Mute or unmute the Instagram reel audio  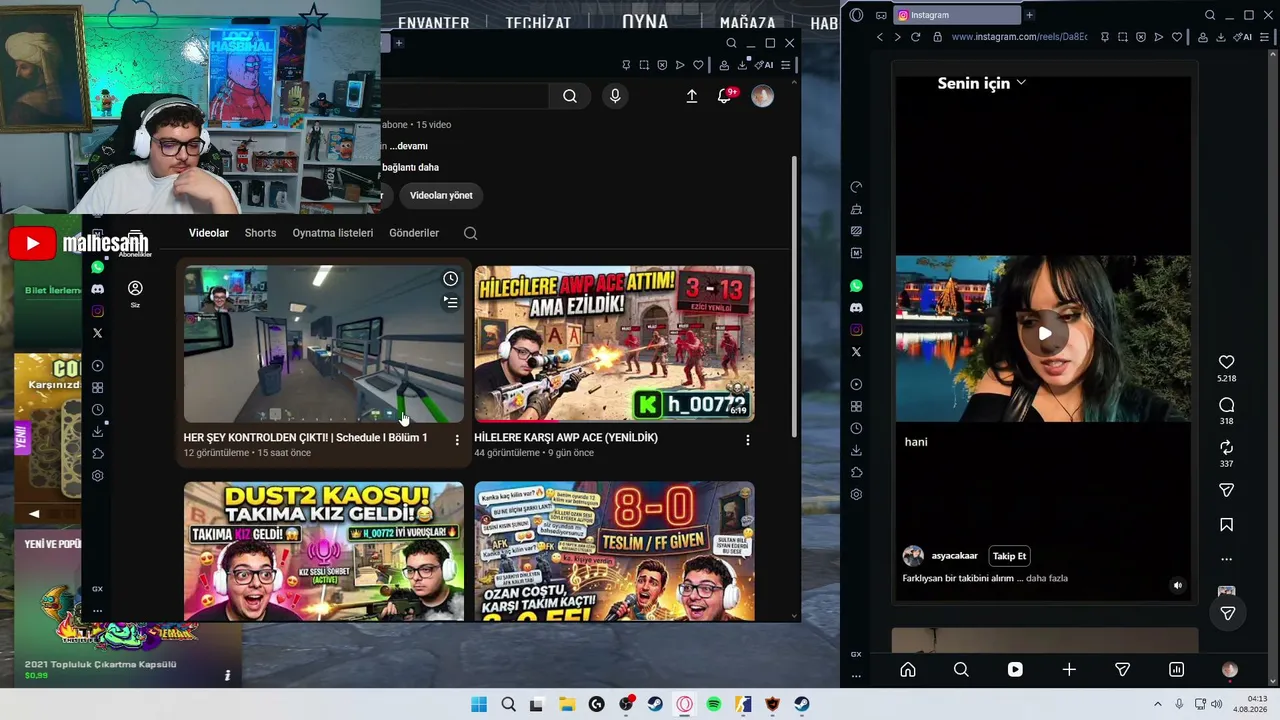[x=1177, y=586]
